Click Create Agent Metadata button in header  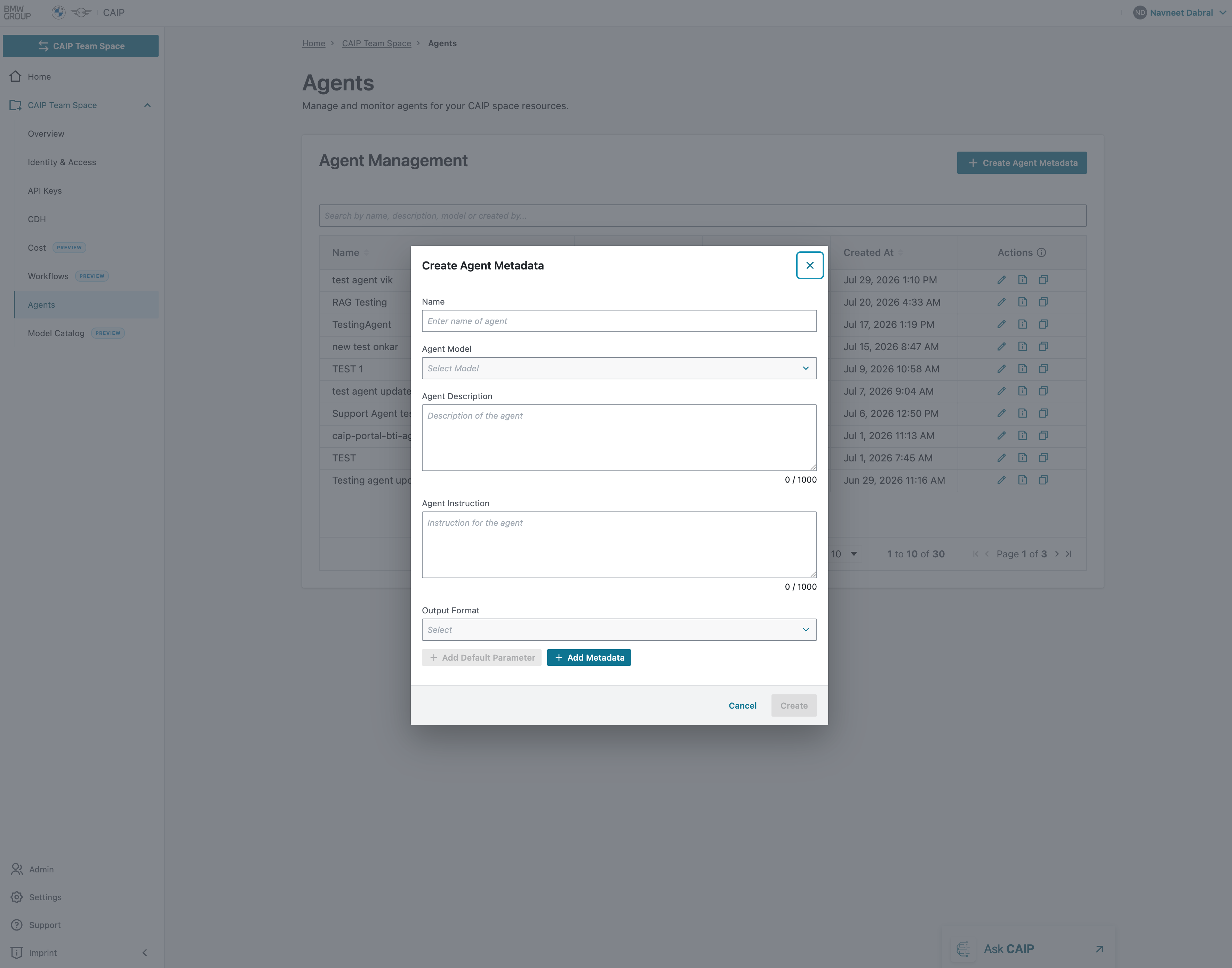pos(1022,163)
